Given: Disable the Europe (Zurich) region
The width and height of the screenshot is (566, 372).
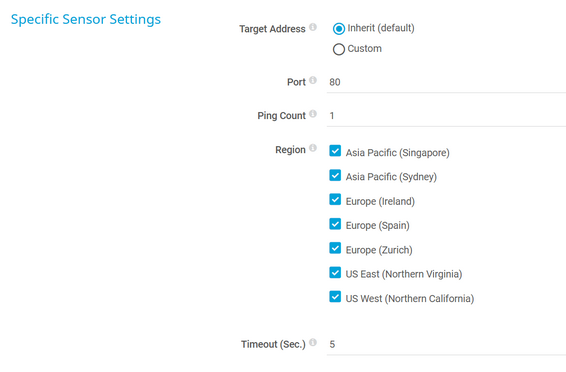Looking at the screenshot, I should [335, 248].
